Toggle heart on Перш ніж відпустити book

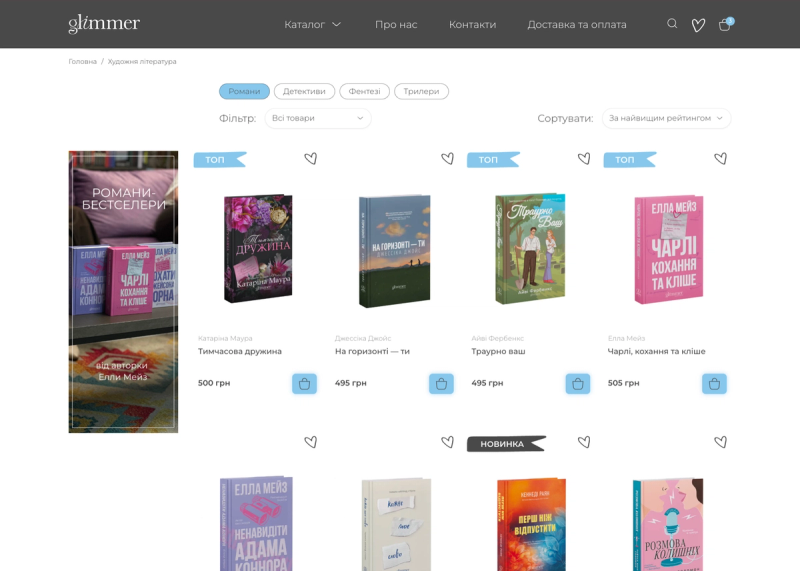pos(584,442)
